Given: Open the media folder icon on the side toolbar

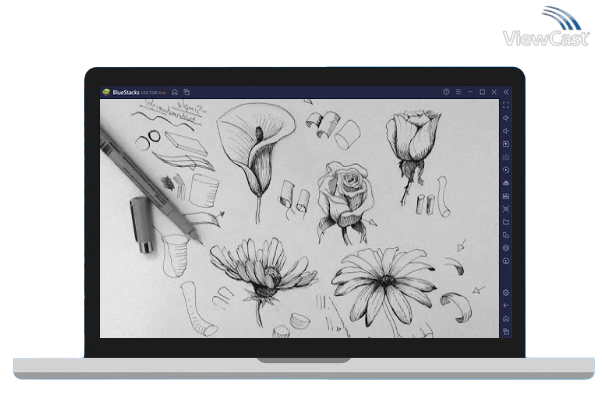Looking at the screenshot, I should click(x=506, y=222).
